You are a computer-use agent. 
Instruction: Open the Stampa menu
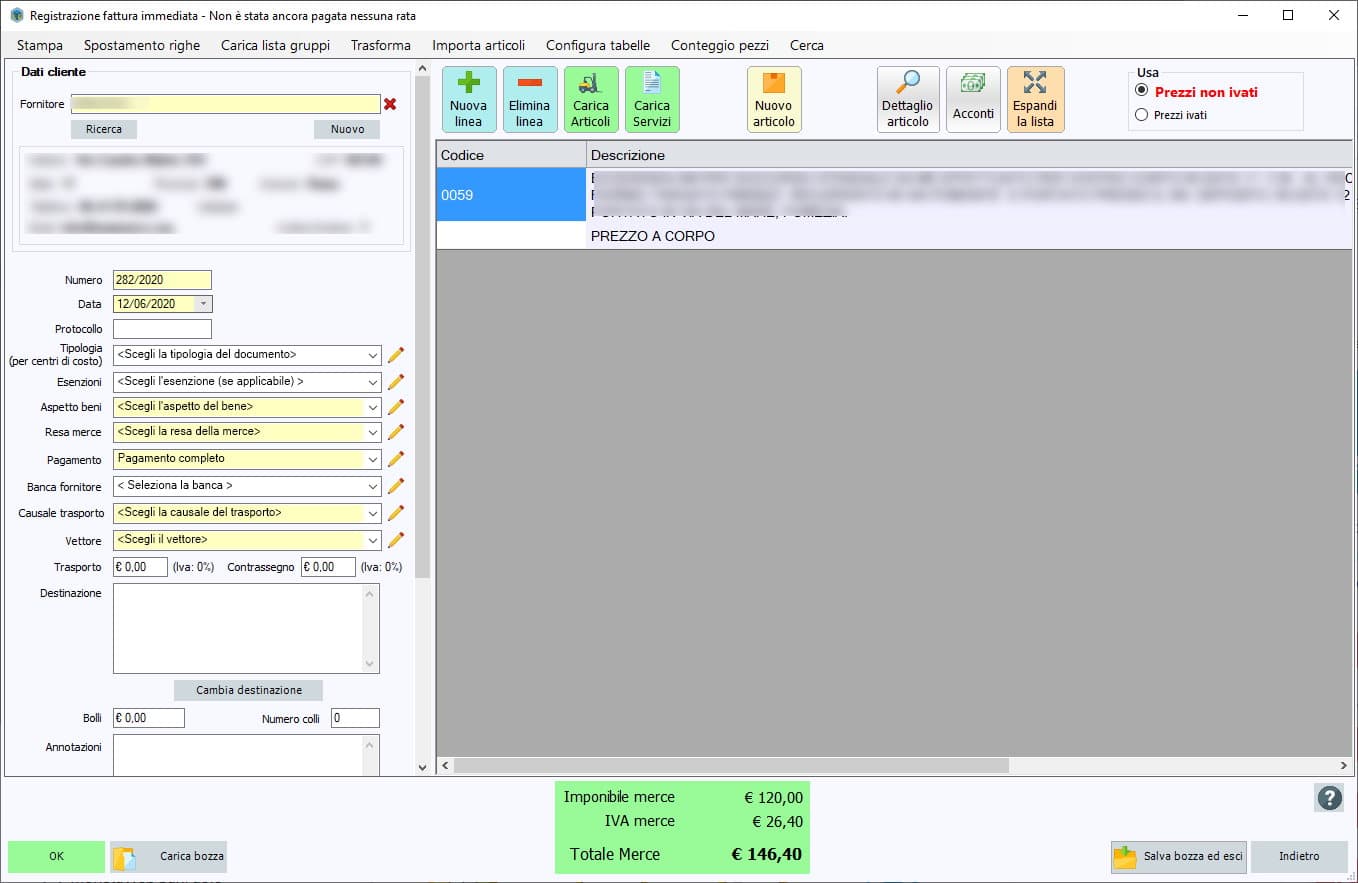(x=40, y=45)
